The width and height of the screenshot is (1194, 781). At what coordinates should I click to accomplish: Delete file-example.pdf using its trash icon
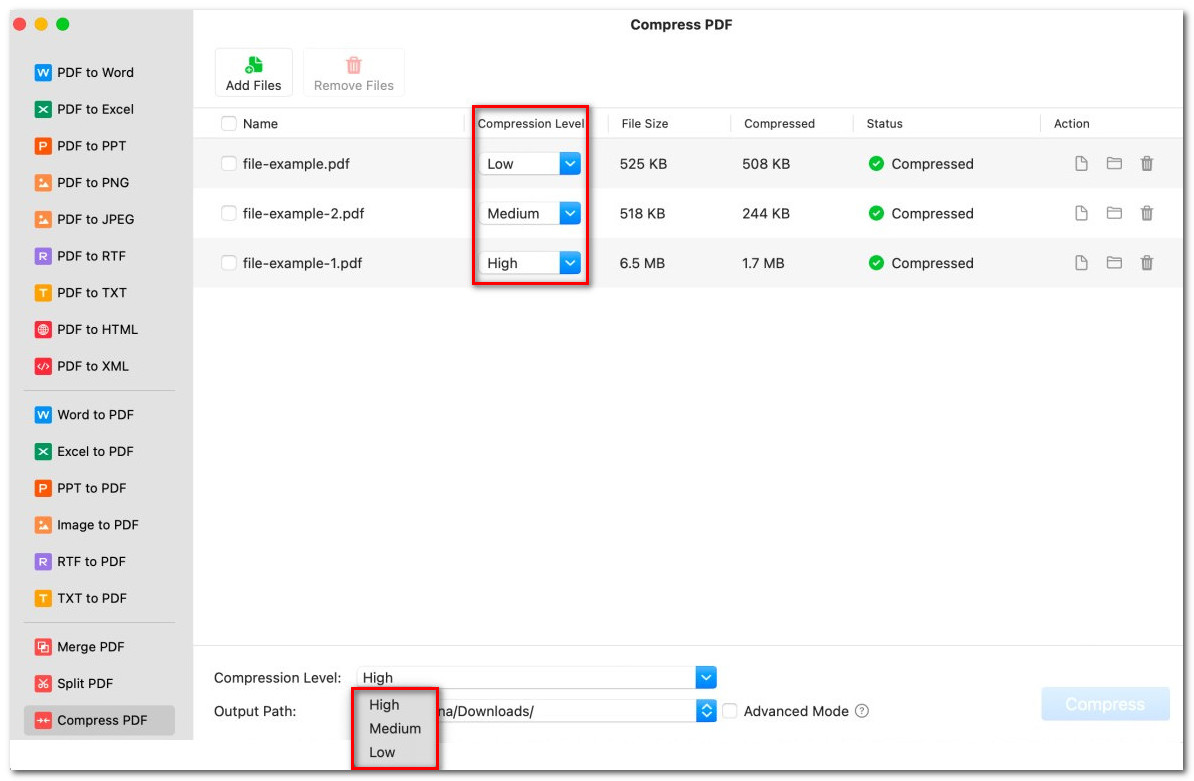click(x=1147, y=164)
